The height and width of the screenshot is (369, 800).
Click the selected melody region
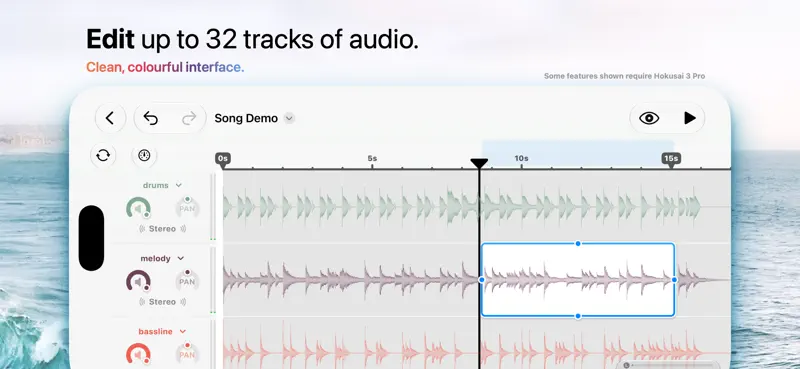click(578, 280)
